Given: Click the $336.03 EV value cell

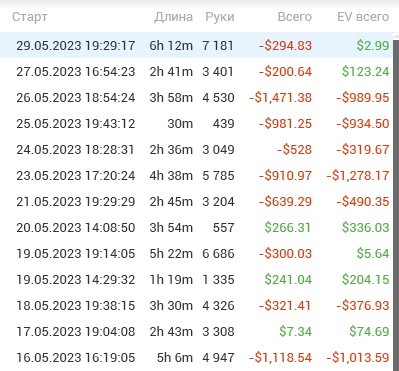Looking at the screenshot, I should [x=366, y=228].
